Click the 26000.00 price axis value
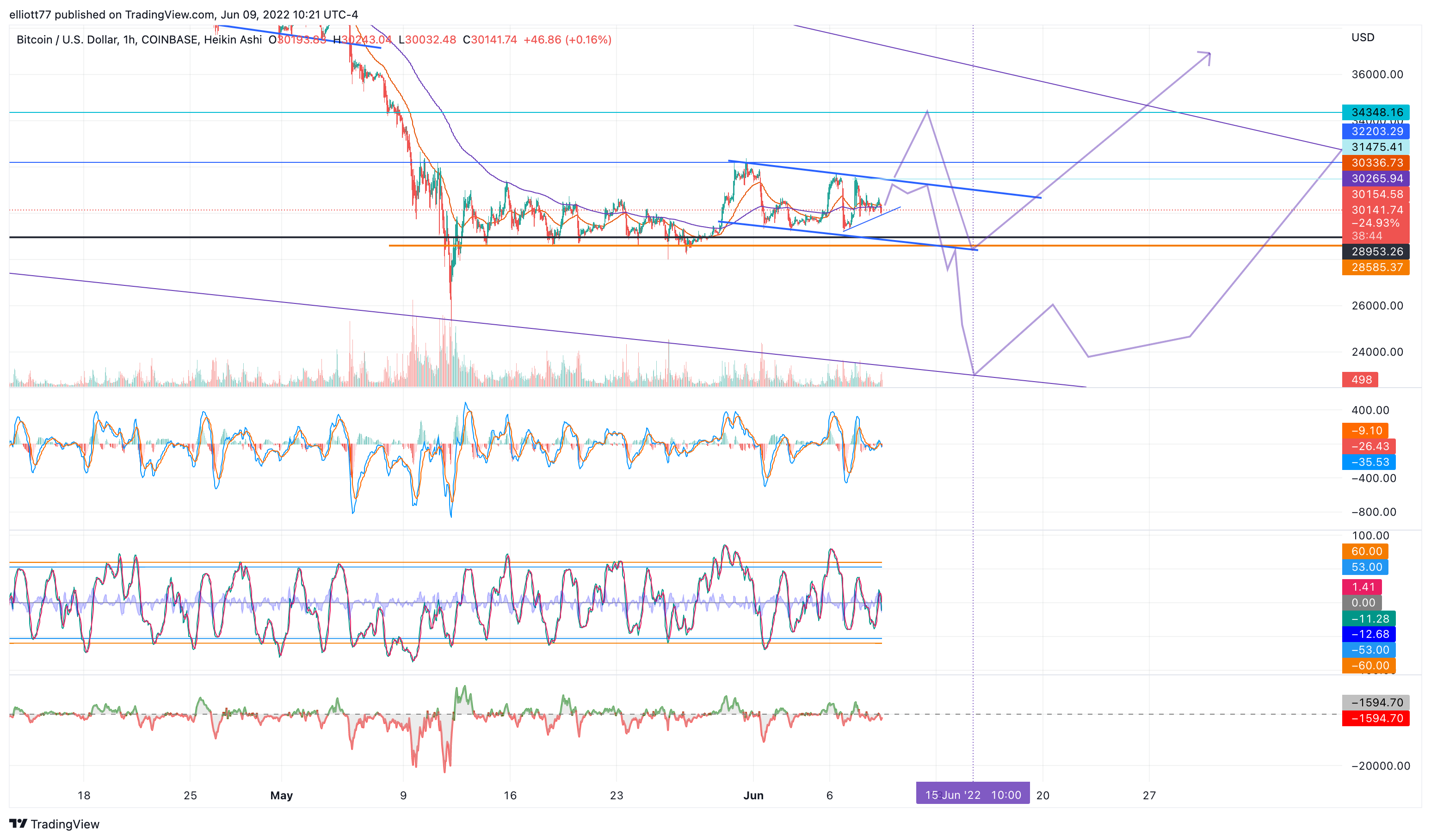 pos(1377,306)
